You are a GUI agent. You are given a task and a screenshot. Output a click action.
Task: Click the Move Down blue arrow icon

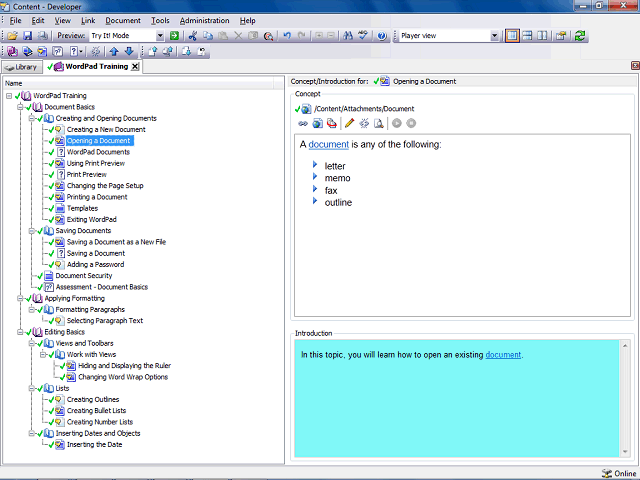[129, 51]
